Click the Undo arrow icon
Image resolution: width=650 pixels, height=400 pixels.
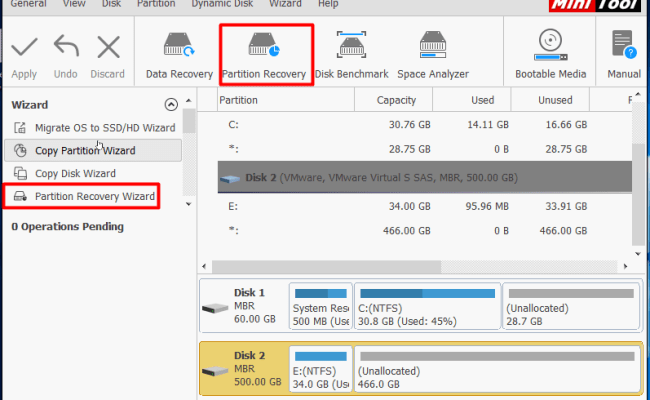[x=66, y=46]
